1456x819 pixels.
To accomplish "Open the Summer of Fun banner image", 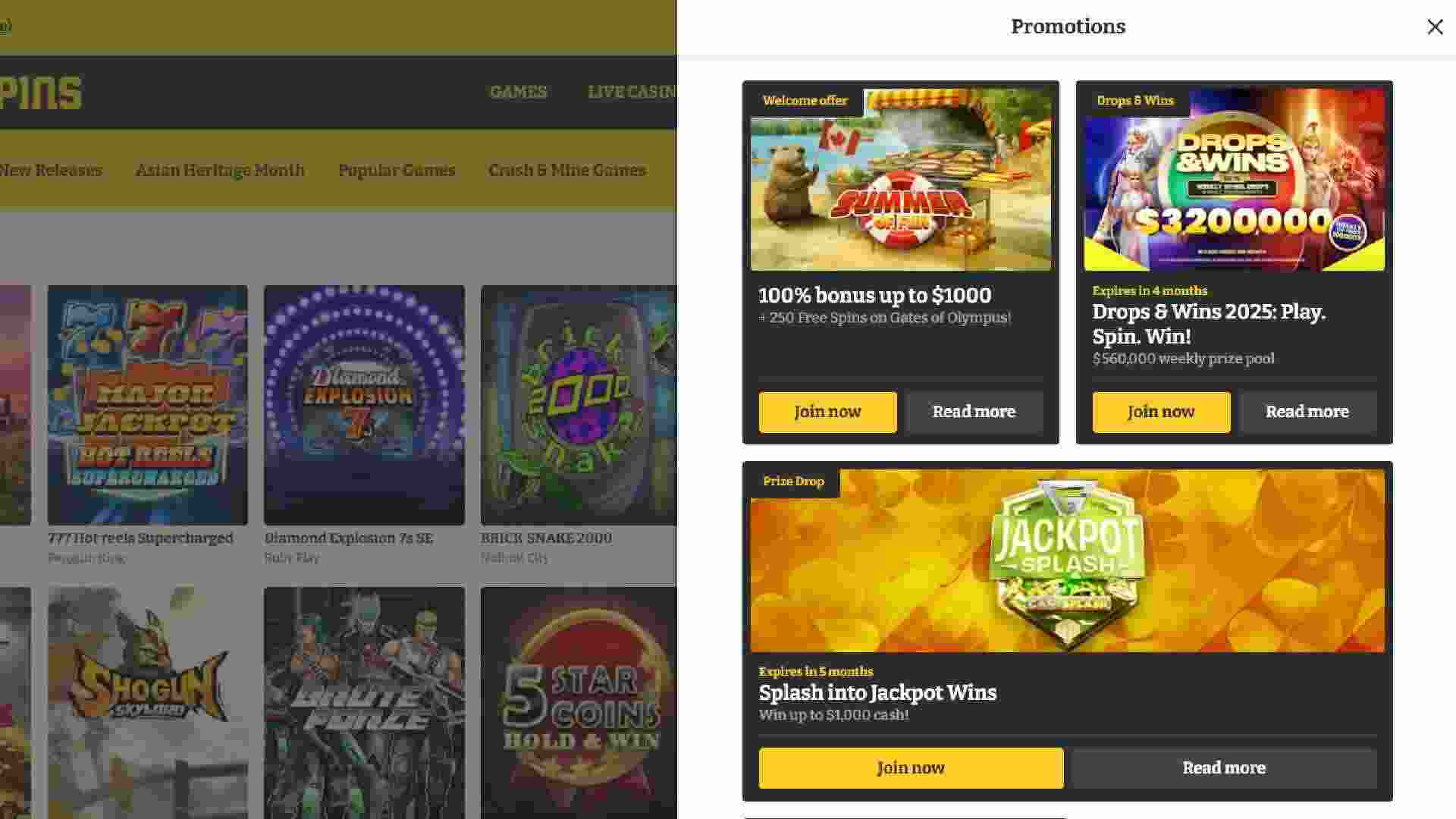I will point(901,180).
